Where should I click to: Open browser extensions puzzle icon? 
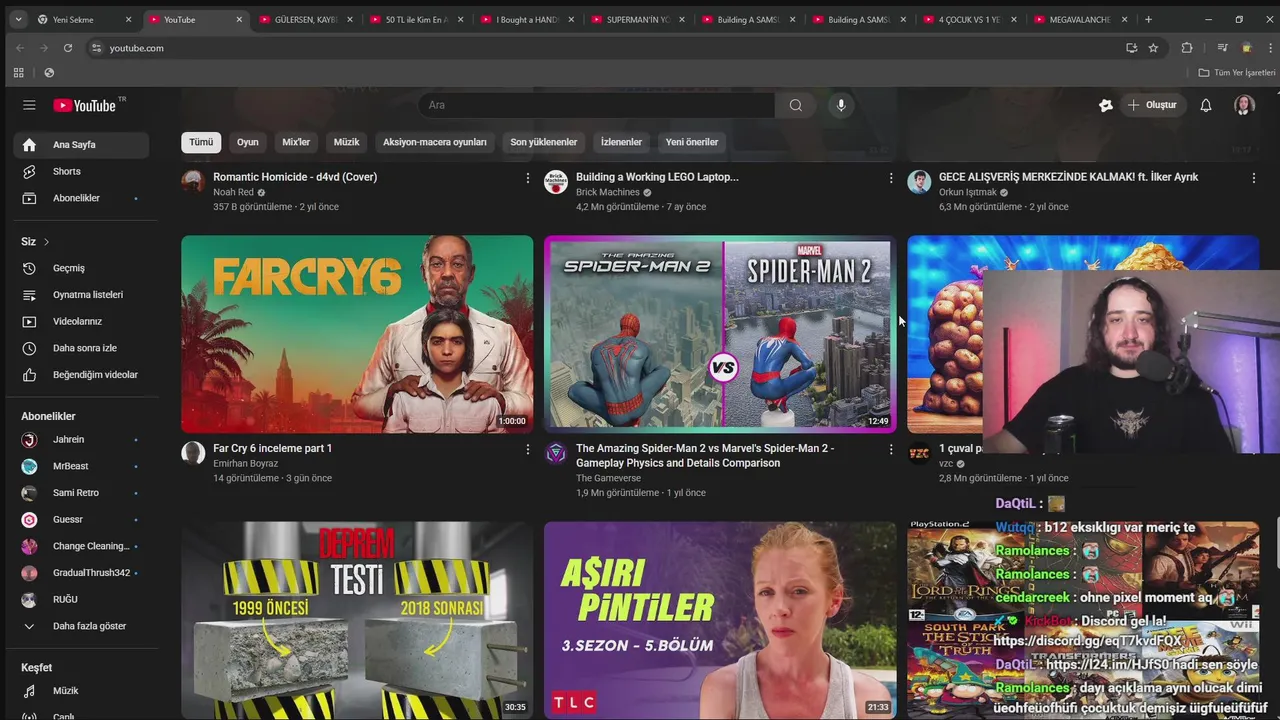(x=1187, y=48)
